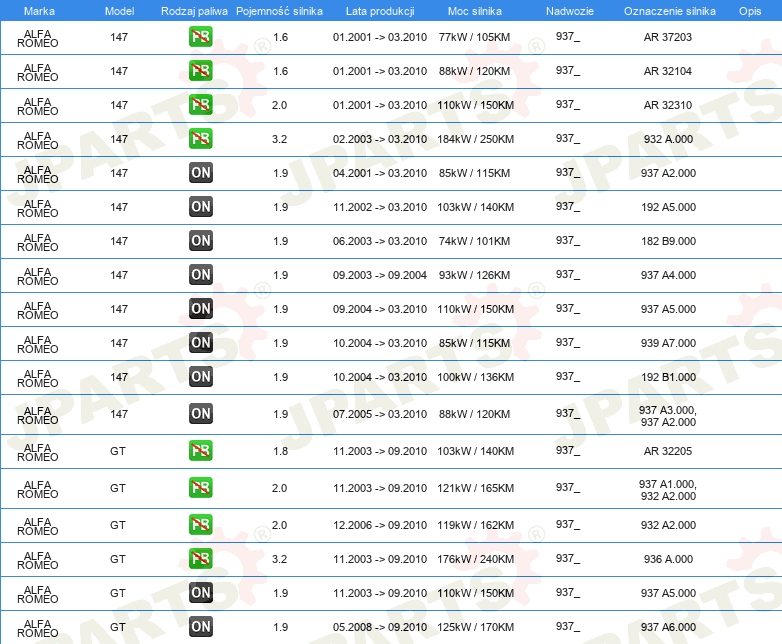Image resolution: width=782 pixels, height=644 pixels.
Task: Select engine code 932 A.000
Action: pos(668,139)
